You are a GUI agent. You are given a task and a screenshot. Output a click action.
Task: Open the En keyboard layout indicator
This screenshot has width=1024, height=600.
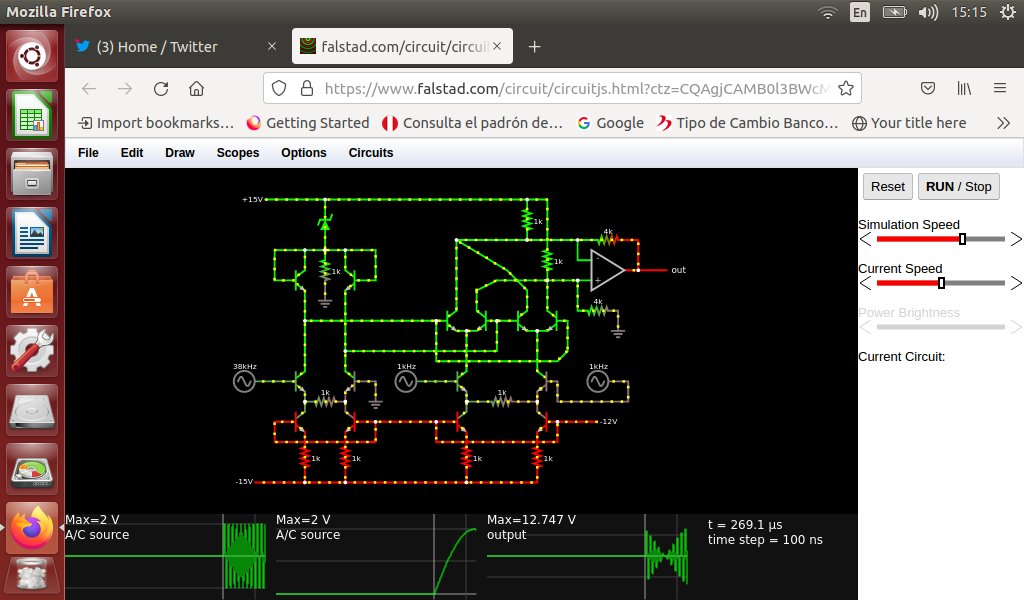click(x=859, y=12)
